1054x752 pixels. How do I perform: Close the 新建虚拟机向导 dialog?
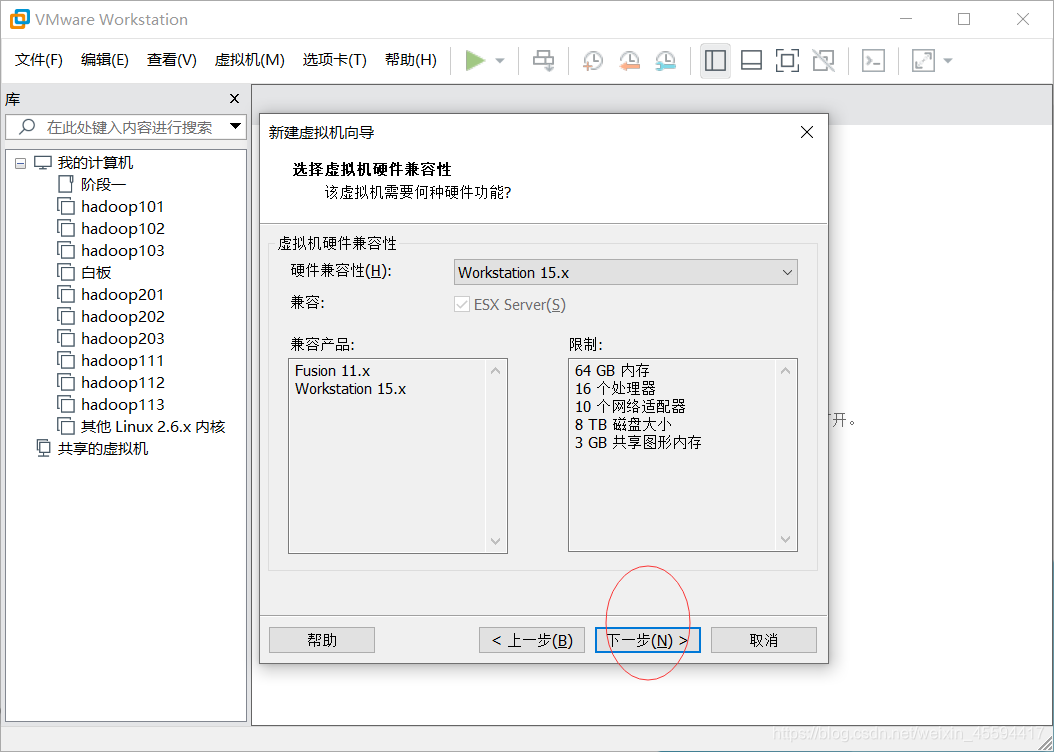[807, 132]
